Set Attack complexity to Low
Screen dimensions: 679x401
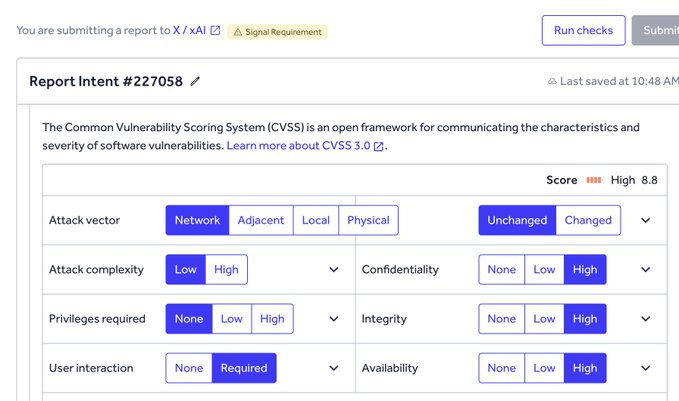(x=186, y=270)
